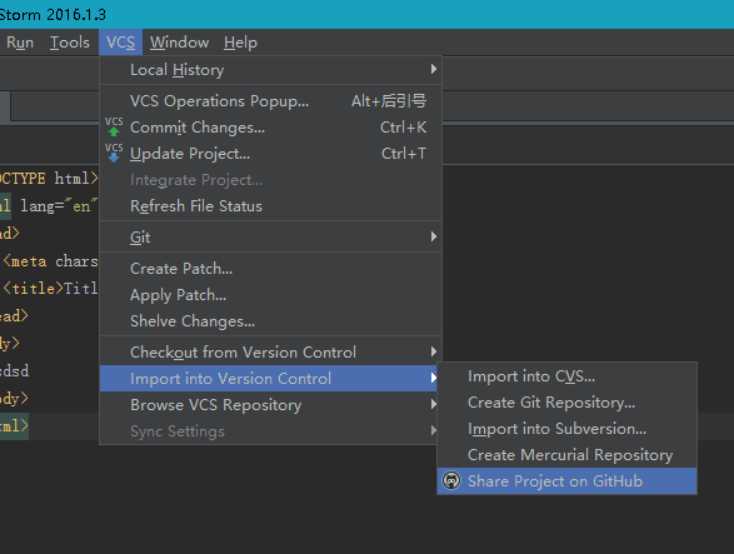Image resolution: width=734 pixels, height=554 pixels.
Task: Click the Import into Version Control arrow
Action: pyautogui.click(x=433, y=378)
